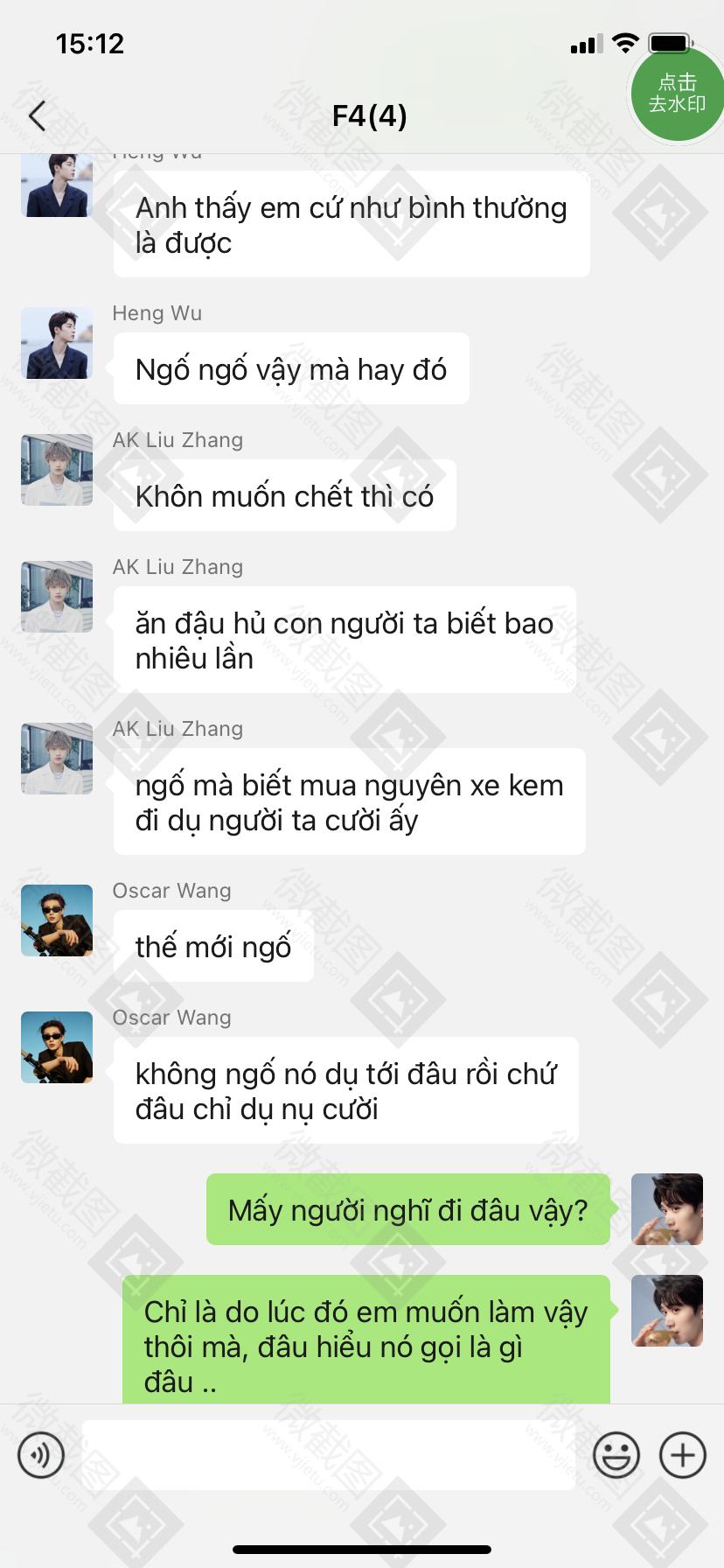The width and height of the screenshot is (724, 1568).
Task: Select the 'Khôn muốn chết thì có' message bubble
Action: click(x=285, y=495)
